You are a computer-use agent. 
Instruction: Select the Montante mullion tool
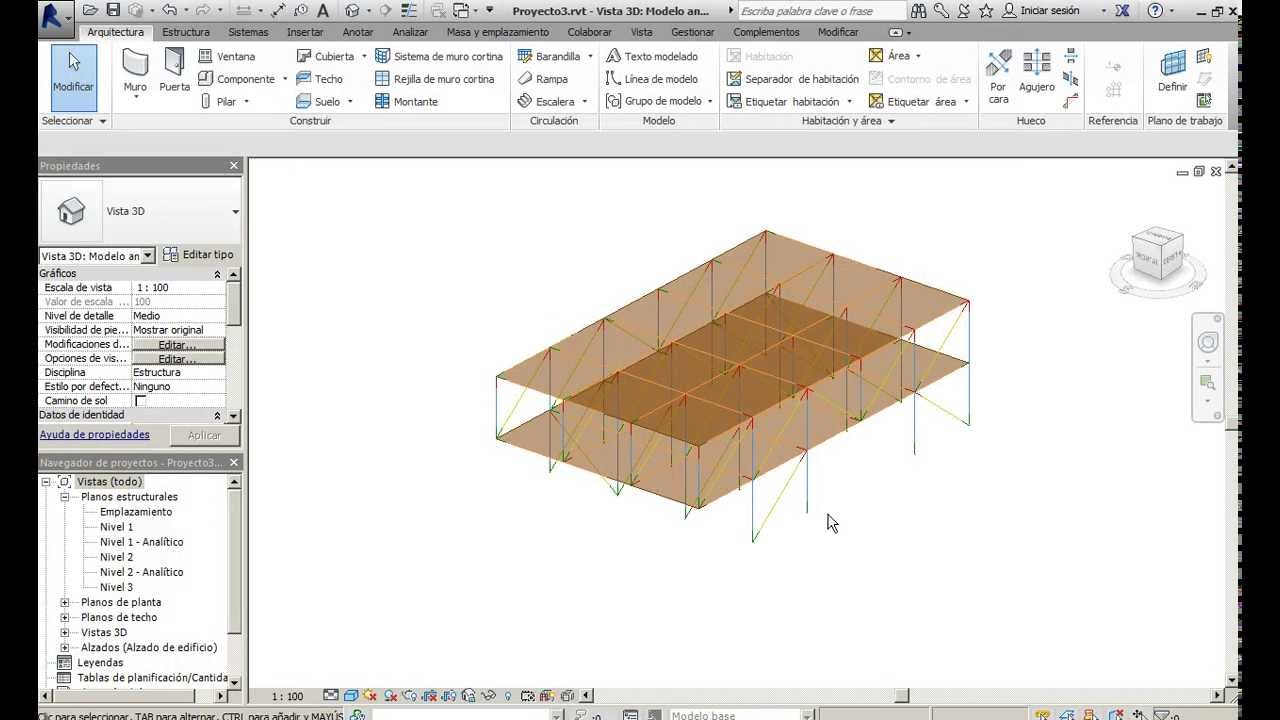coord(406,101)
